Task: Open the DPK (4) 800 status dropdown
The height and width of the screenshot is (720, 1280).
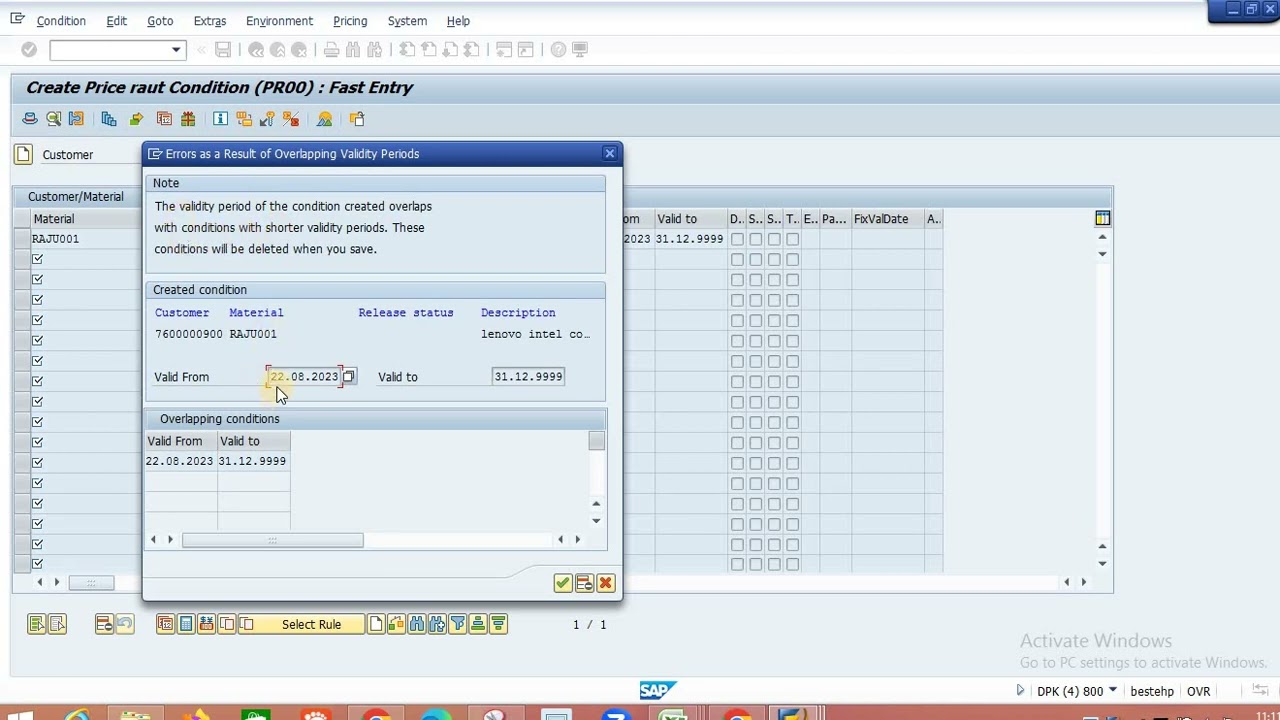Action: tap(1112, 691)
